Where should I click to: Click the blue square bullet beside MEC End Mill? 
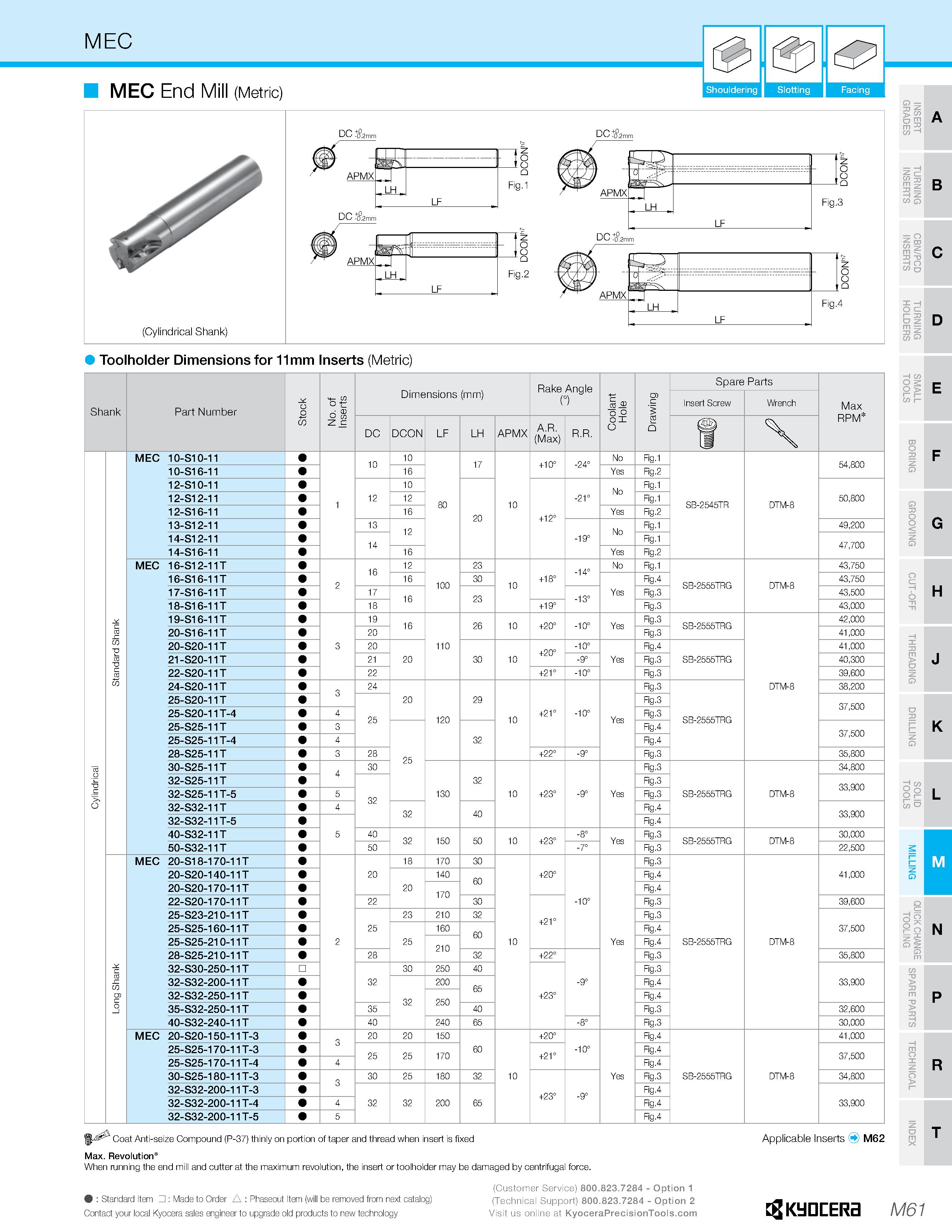coord(91,90)
